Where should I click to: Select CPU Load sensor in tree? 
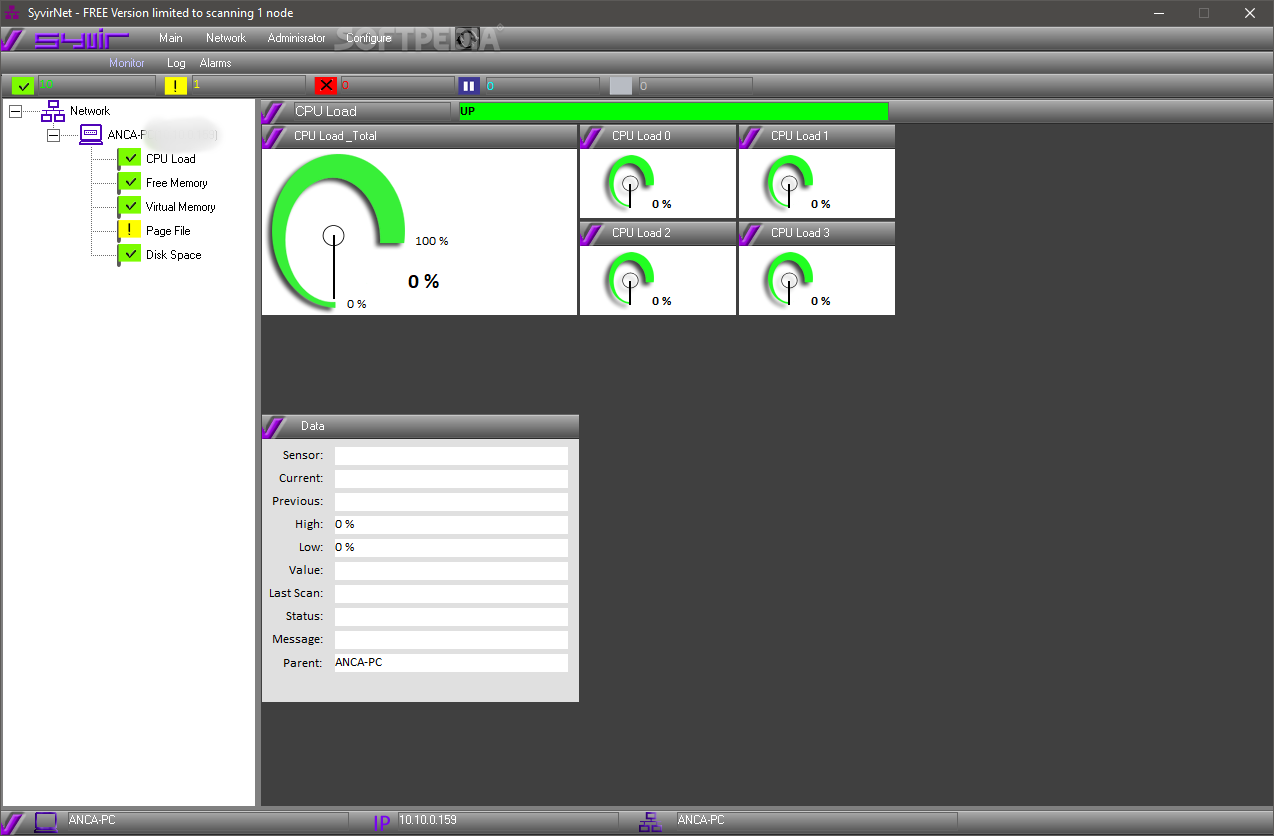tap(171, 159)
